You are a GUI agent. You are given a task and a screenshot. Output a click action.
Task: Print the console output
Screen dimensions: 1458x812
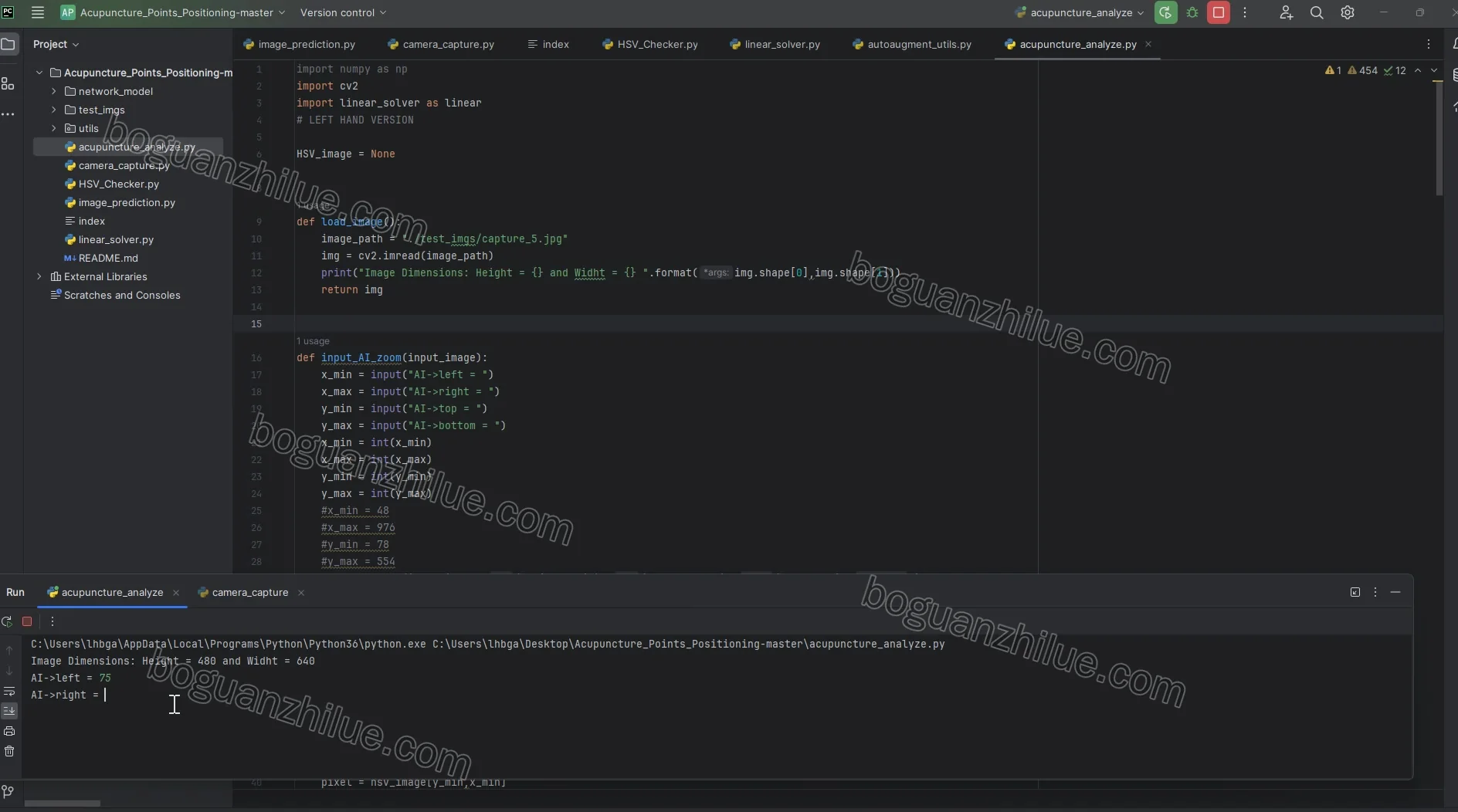[x=9, y=731]
